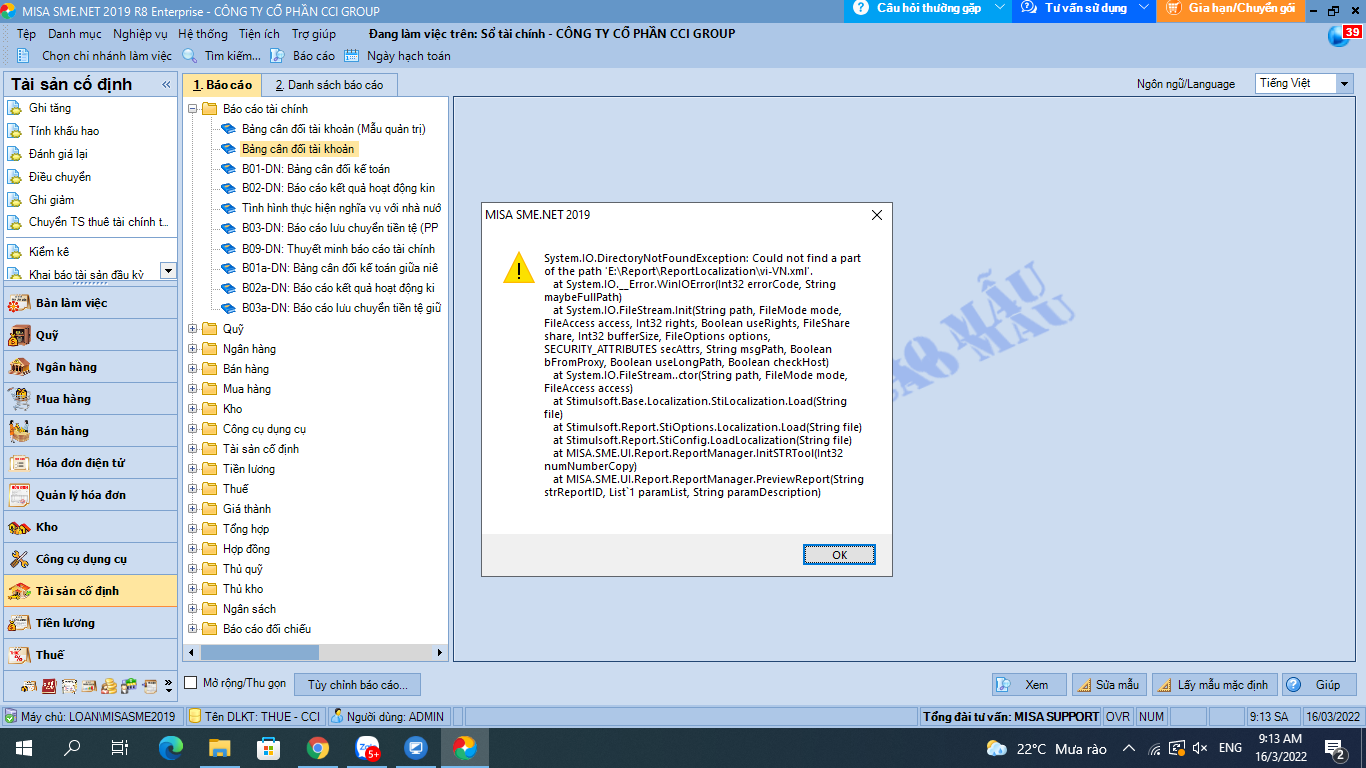This screenshot has width=1366, height=768.
Task: Open Google Chrome from the taskbar
Action: coord(318,748)
